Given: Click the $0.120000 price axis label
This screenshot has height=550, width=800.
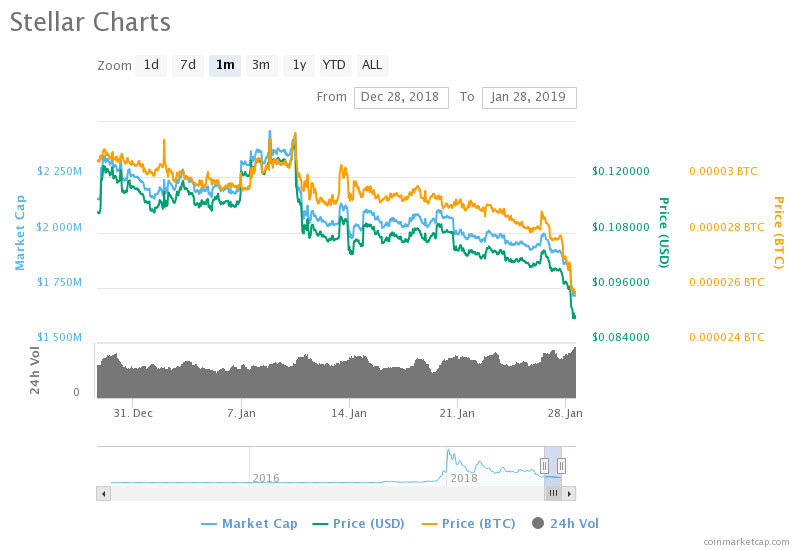Looking at the screenshot, I should (x=621, y=171).
